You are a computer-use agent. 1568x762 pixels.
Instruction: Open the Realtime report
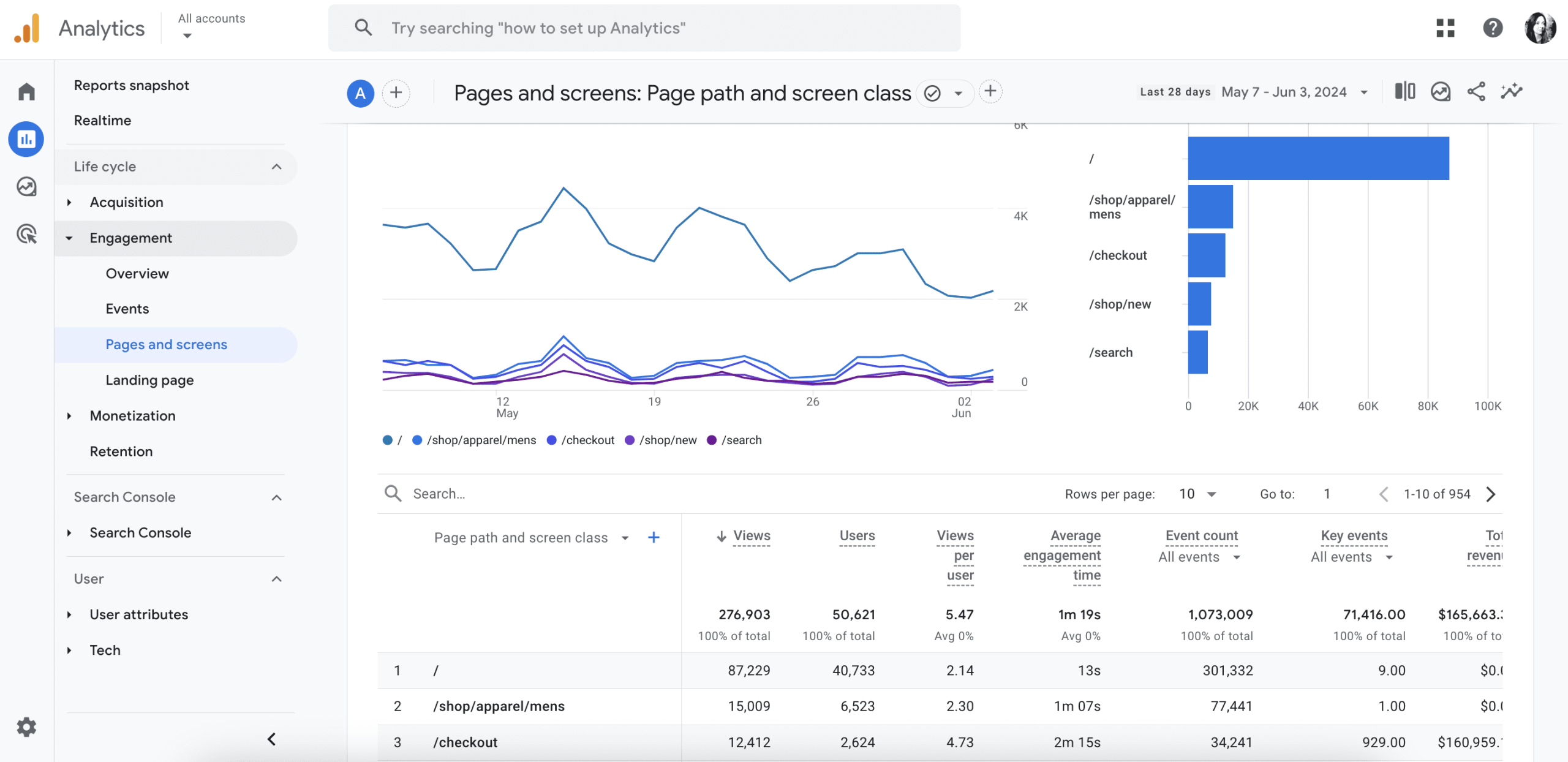tap(102, 121)
